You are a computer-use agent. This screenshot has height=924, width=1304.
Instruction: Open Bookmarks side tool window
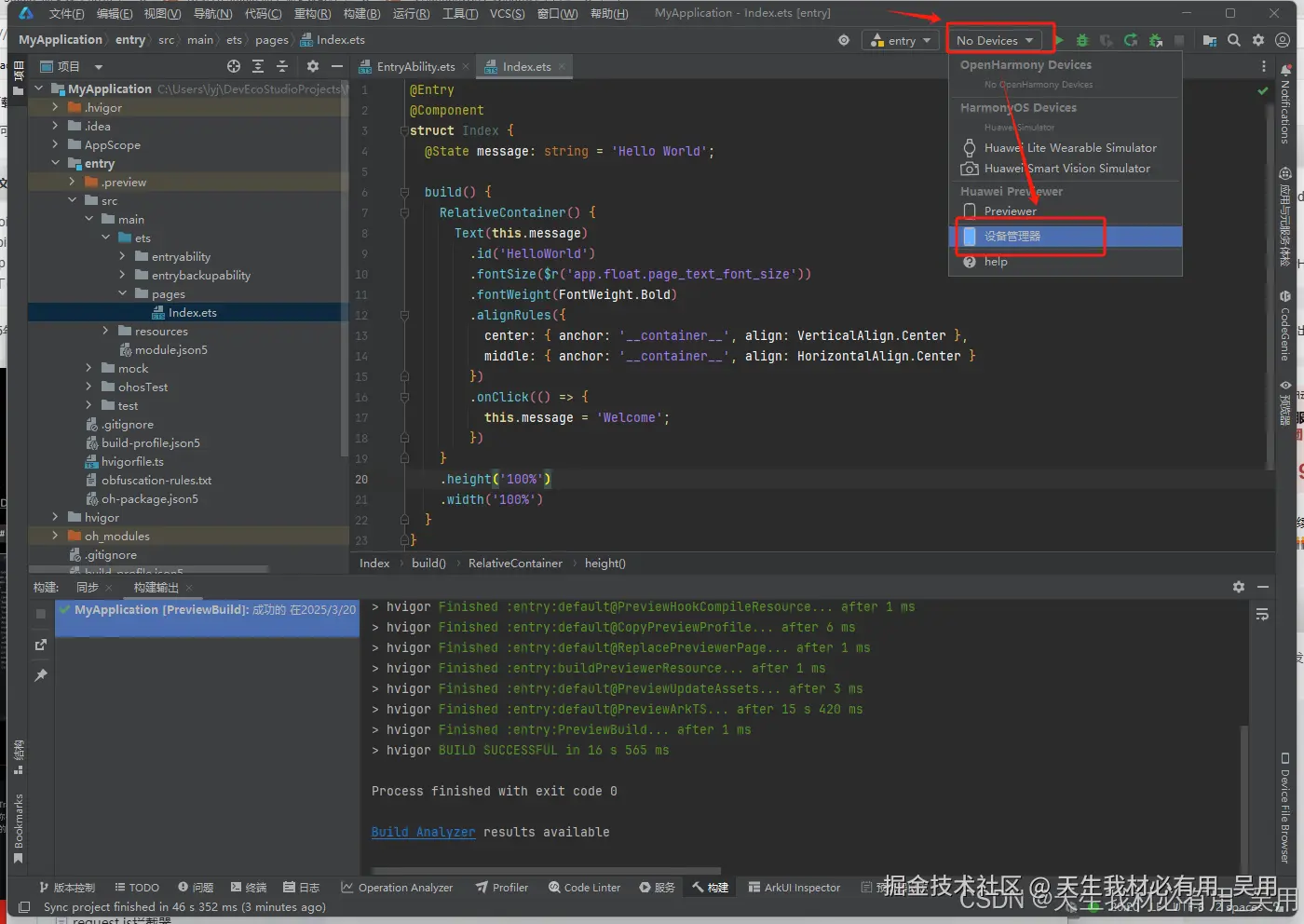[18, 828]
